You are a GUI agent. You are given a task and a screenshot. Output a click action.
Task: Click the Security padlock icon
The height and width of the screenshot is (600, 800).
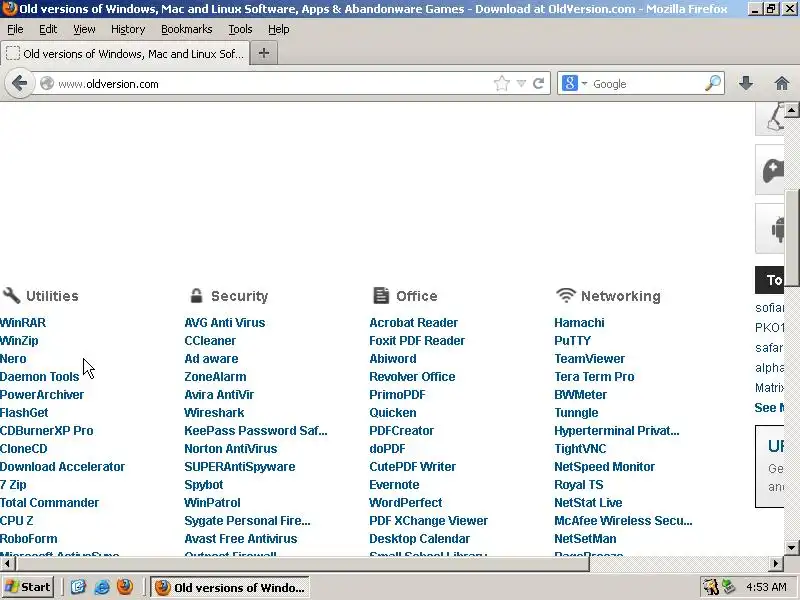coord(196,295)
